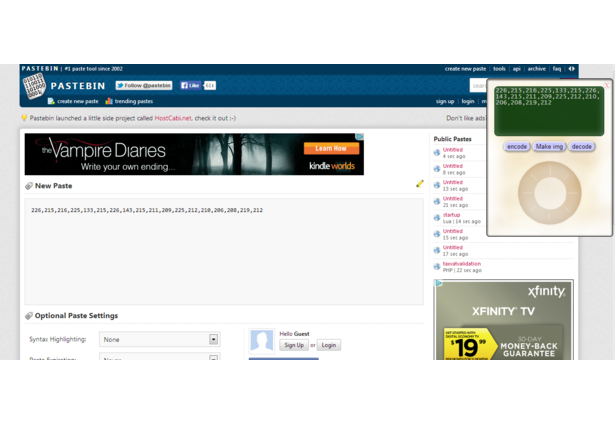Click the layout width arrows icon in header
Screen dimensions: 615x424
(571, 69)
